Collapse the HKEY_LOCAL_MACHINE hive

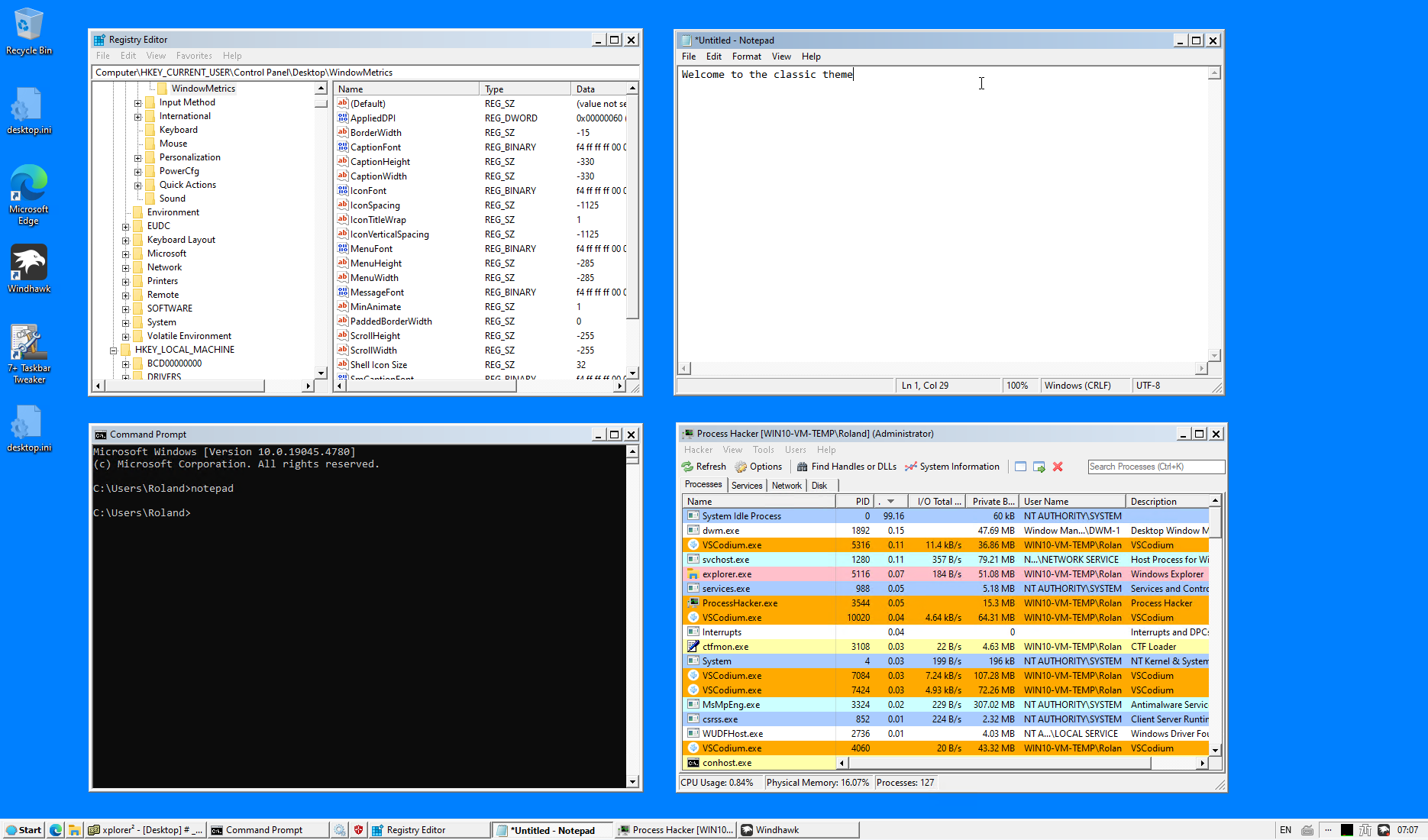point(113,349)
